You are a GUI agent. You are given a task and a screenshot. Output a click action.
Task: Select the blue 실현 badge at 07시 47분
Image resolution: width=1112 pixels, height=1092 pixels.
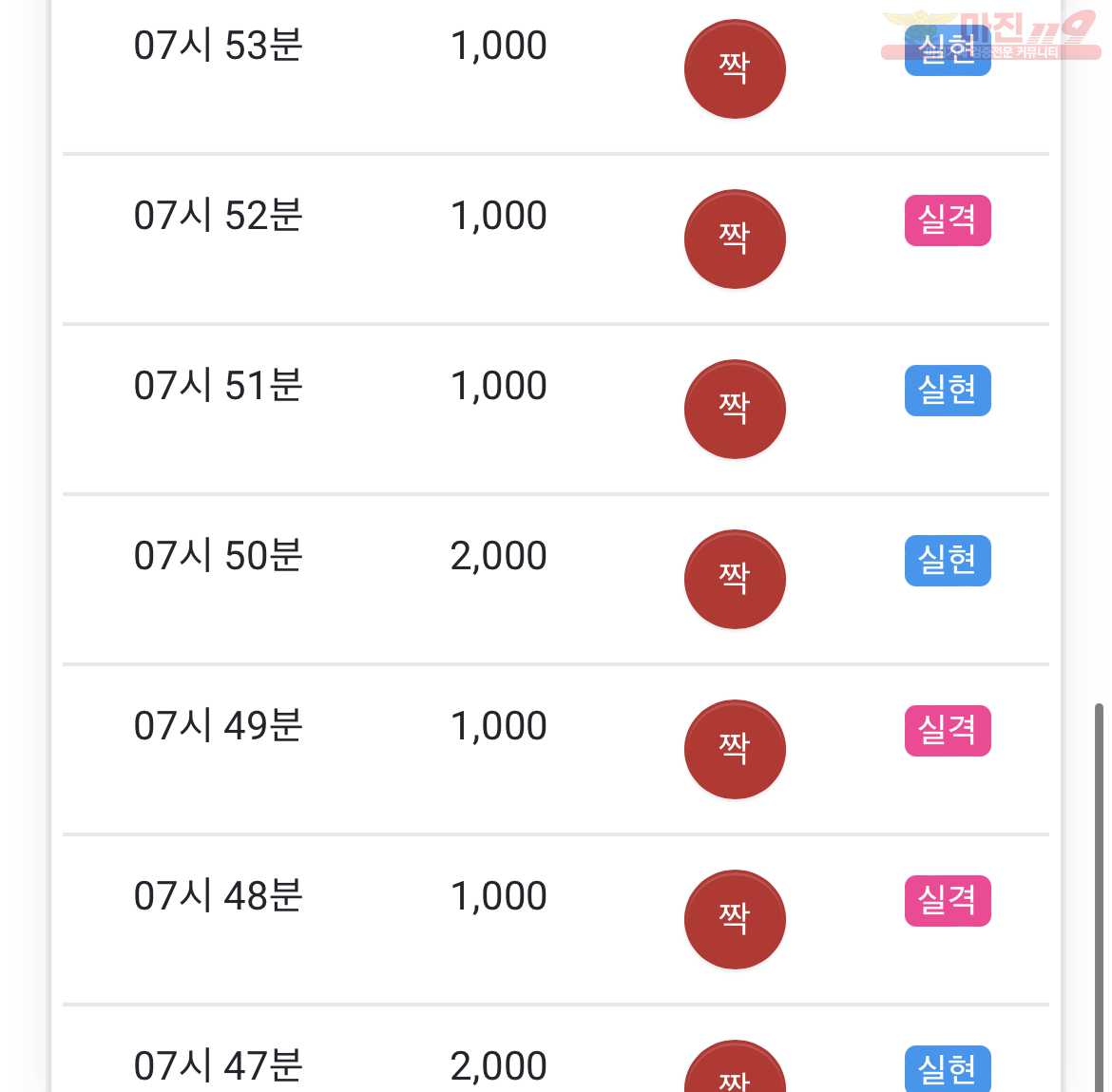tap(948, 1068)
